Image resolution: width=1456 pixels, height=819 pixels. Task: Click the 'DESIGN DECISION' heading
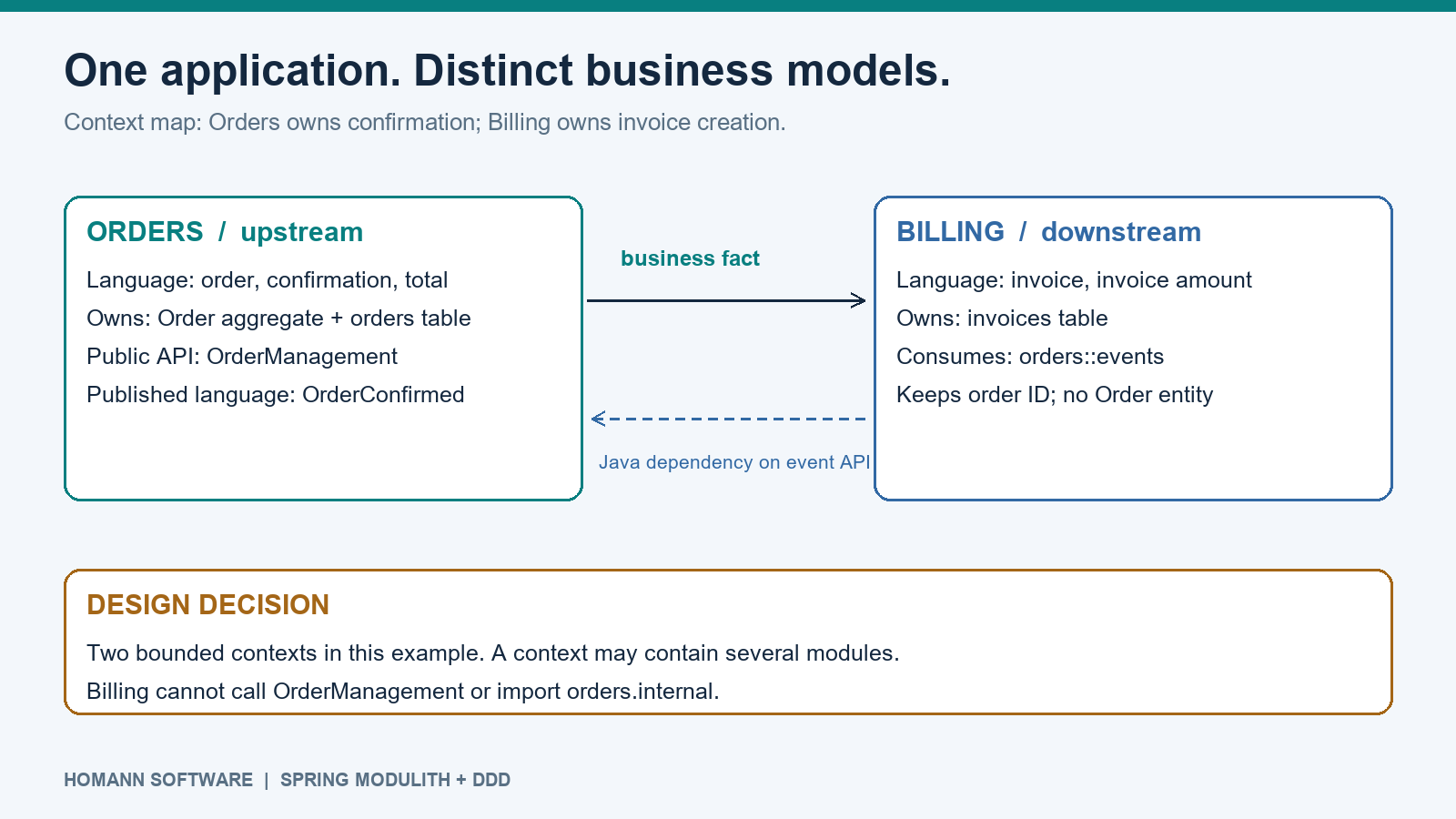207,605
